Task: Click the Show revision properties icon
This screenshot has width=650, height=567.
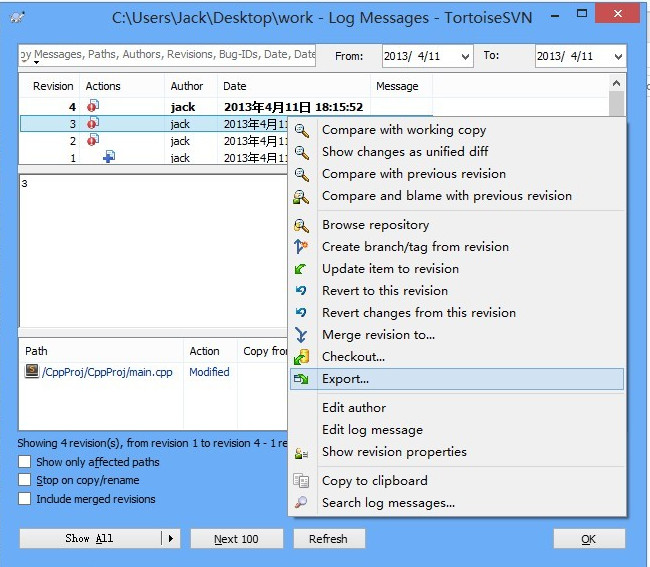Action: click(x=301, y=453)
